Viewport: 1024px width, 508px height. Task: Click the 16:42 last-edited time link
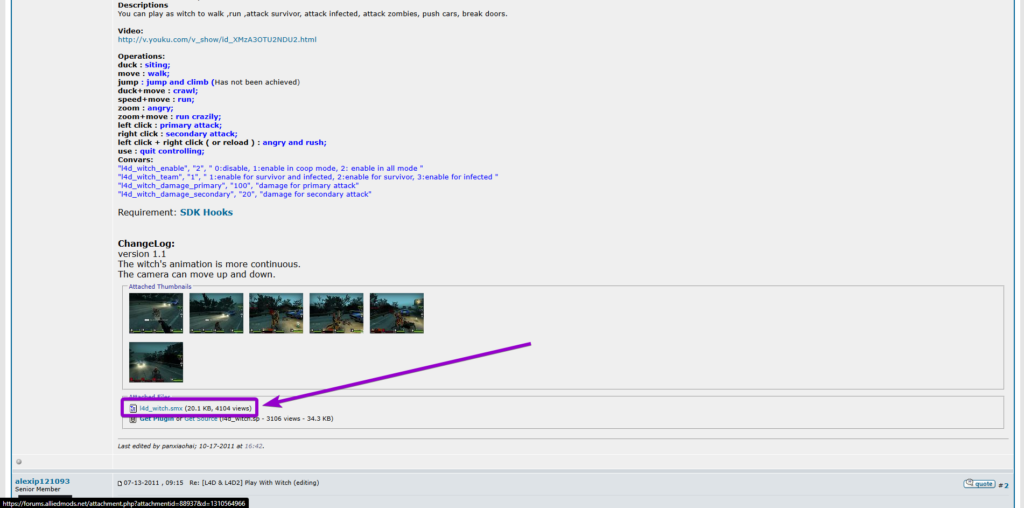coord(253,446)
